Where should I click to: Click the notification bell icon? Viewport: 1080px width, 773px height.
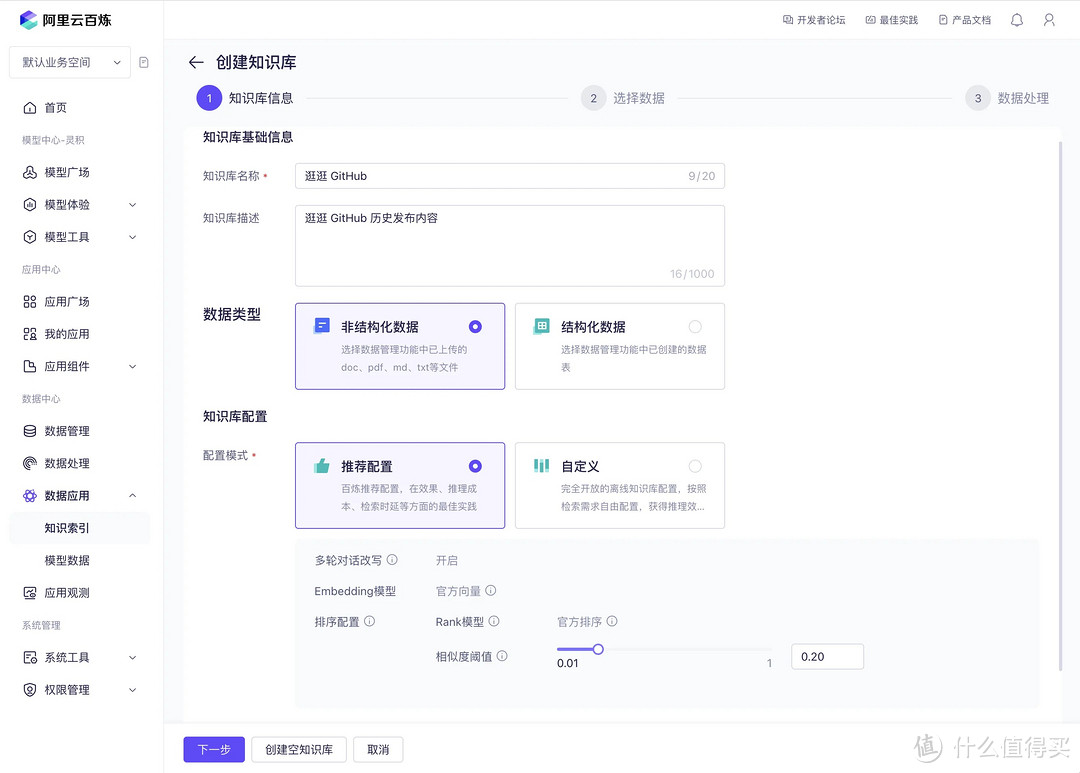[x=1017, y=19]
